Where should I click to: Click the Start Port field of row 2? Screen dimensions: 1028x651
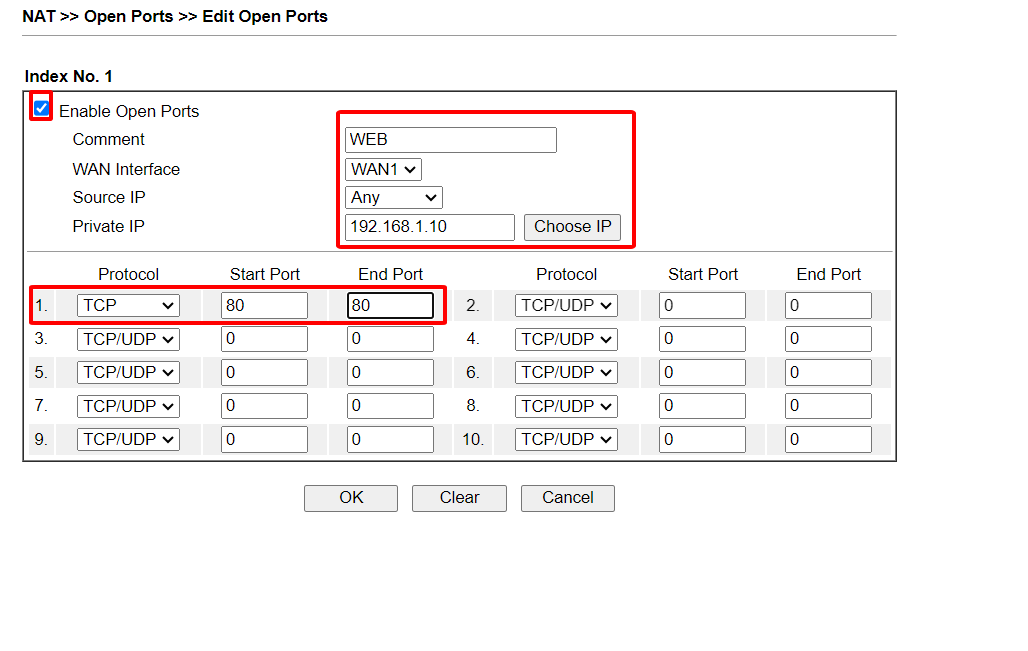(702, 306)
